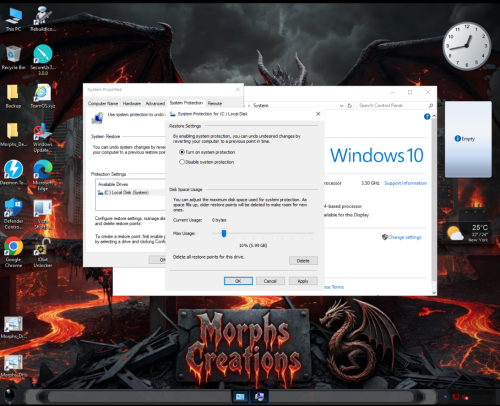Launch the Windows Update blocker shortcut
The width and height of the screenshot is (500, 406).
click(x=43, y=138)
